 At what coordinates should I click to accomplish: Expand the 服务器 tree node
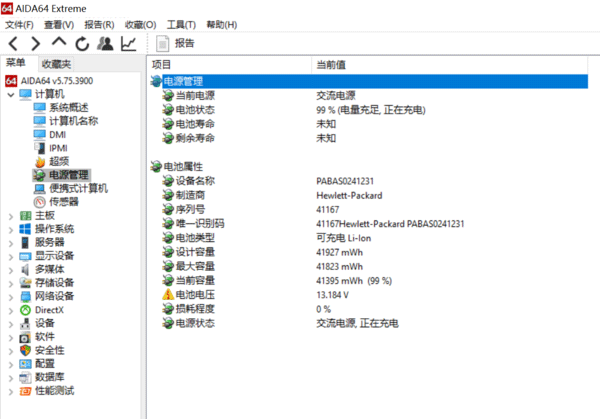[11, 243]
